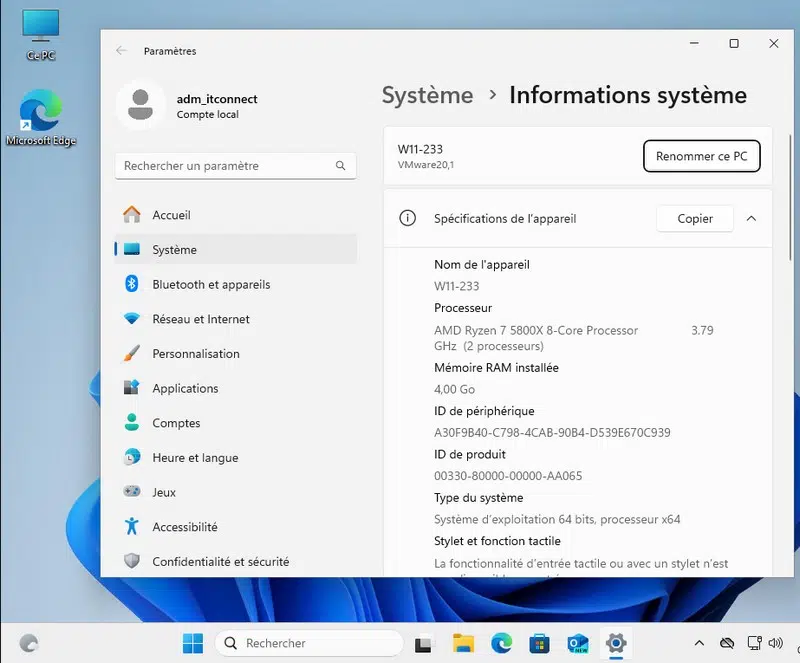The image size is (800, 663).
Task: Open the Accueil page in the sidebar
Action: point(171,215)
